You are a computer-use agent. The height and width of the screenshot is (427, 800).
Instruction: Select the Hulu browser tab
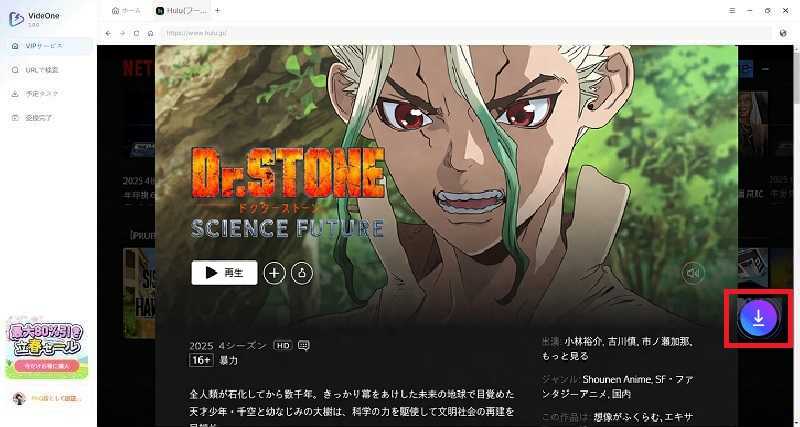[x=181, y=11]
